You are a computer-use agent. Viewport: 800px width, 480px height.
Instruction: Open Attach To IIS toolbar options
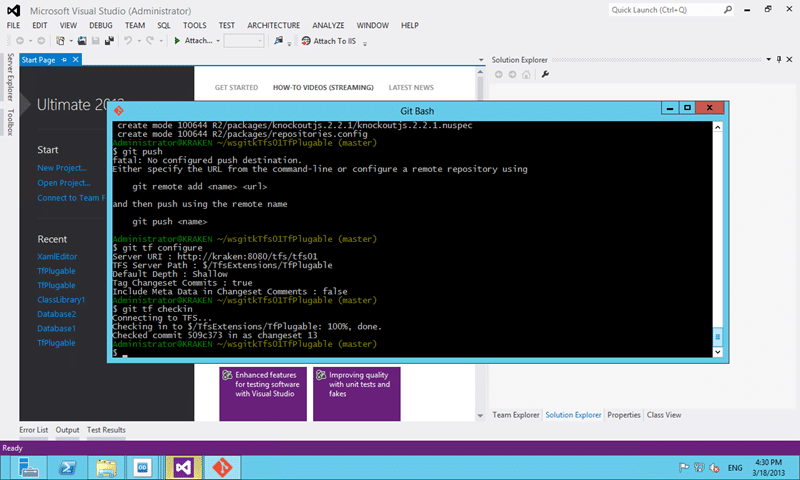click(x=365, y=43)
